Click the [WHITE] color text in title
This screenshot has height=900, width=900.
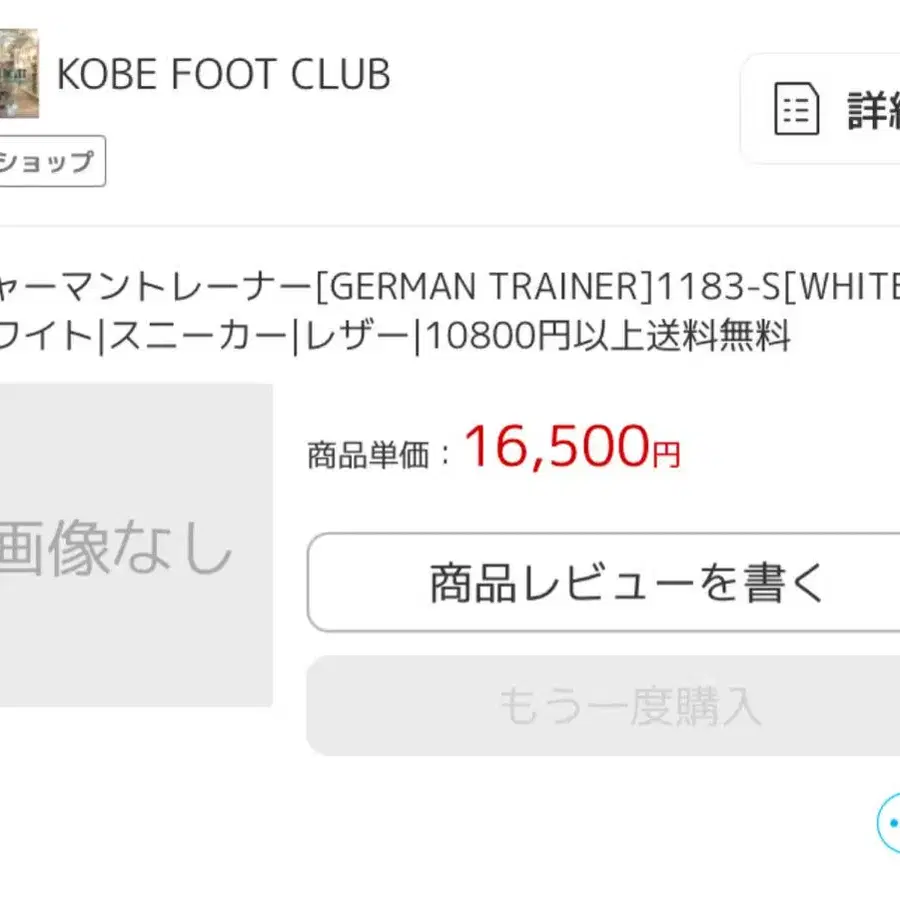point(841,285)
